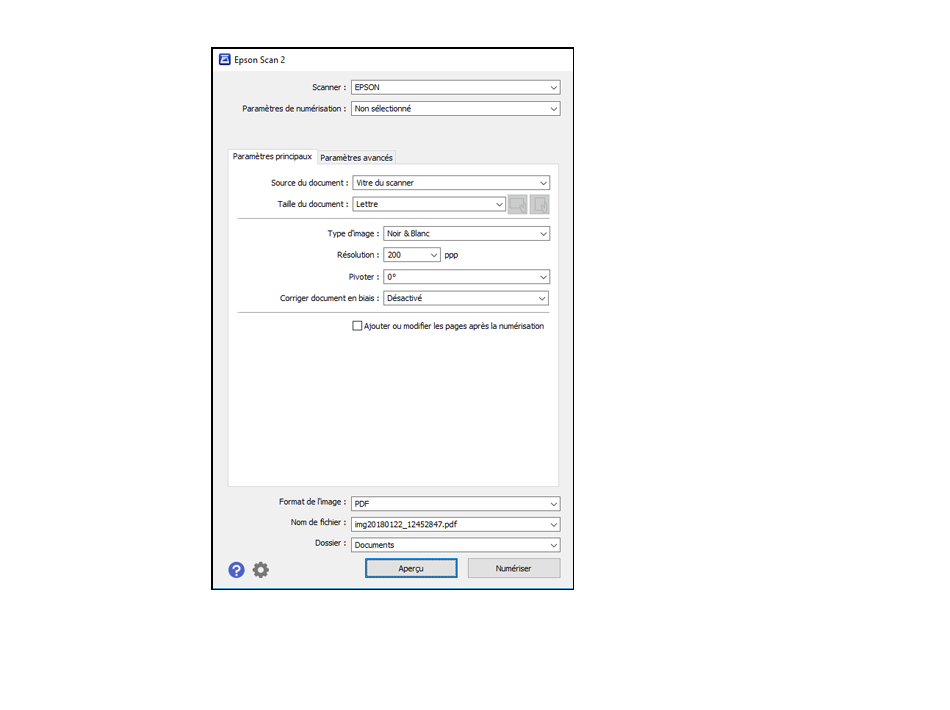950x710 pixels.
Task: Select the portrait orientation icon next to Lettre
Action: (539, 205)
